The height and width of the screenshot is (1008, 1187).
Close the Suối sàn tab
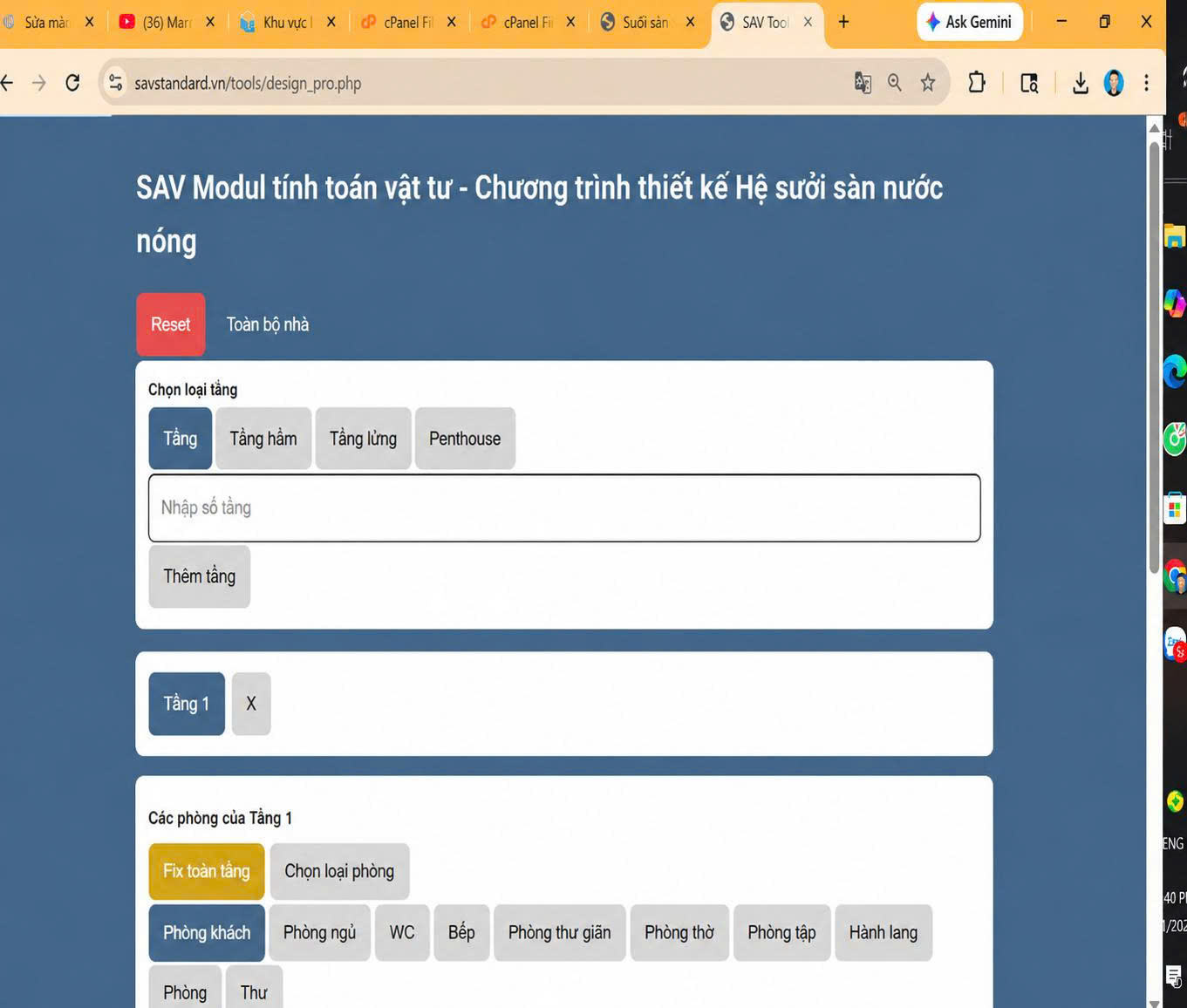point(690,22)
